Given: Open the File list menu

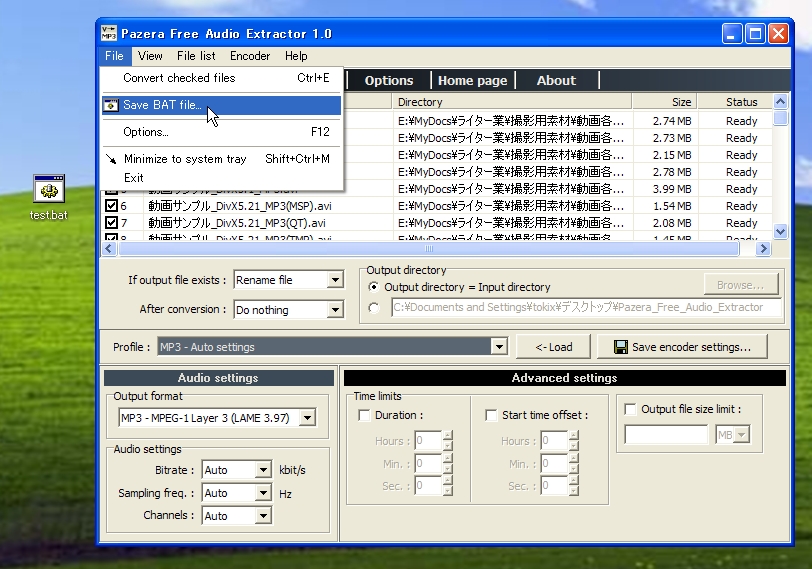Looking at the screenshot, I should click(196, 56).
